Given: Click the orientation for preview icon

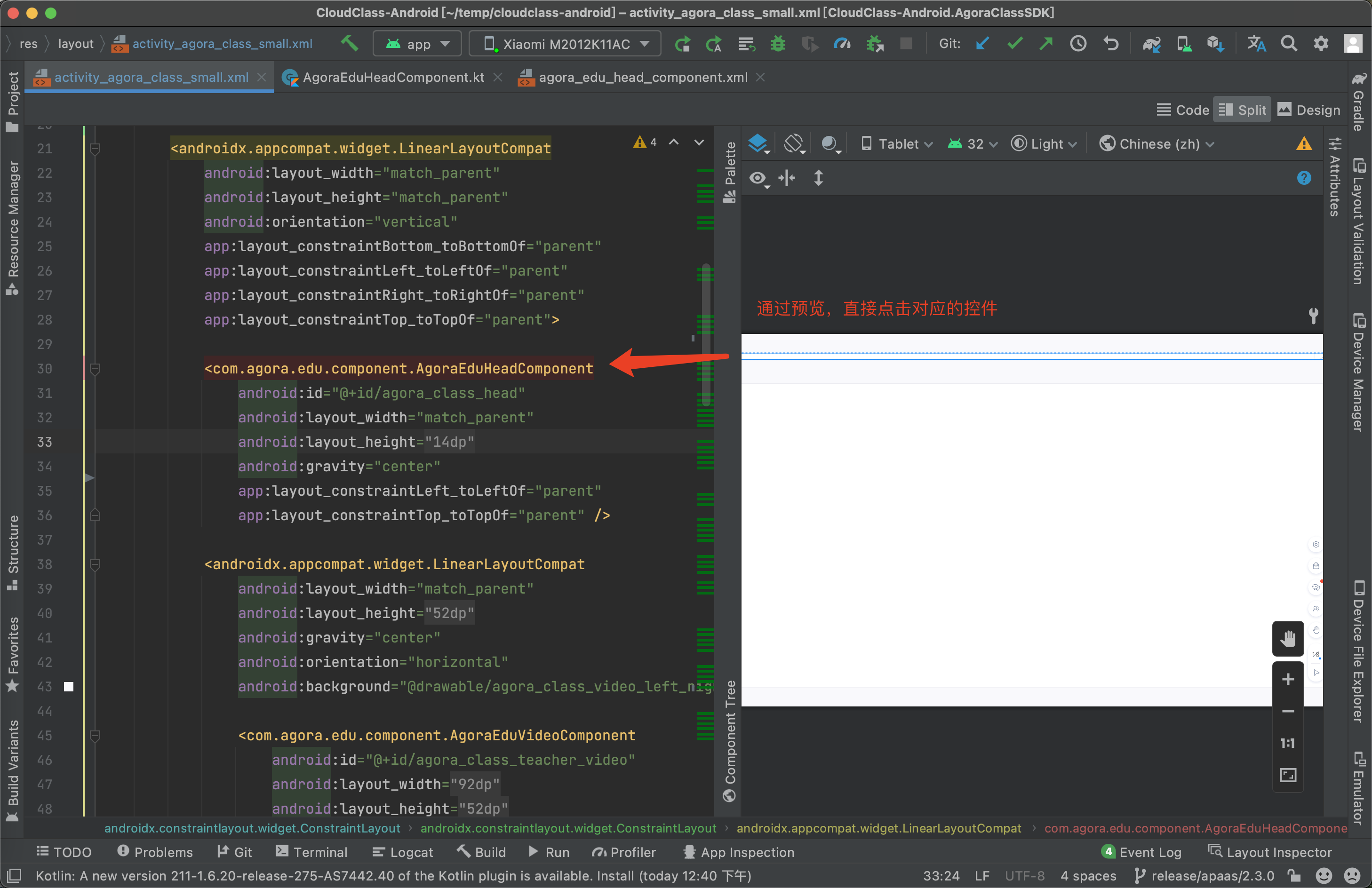Looking at the screenshot, I should pos(794,143).
